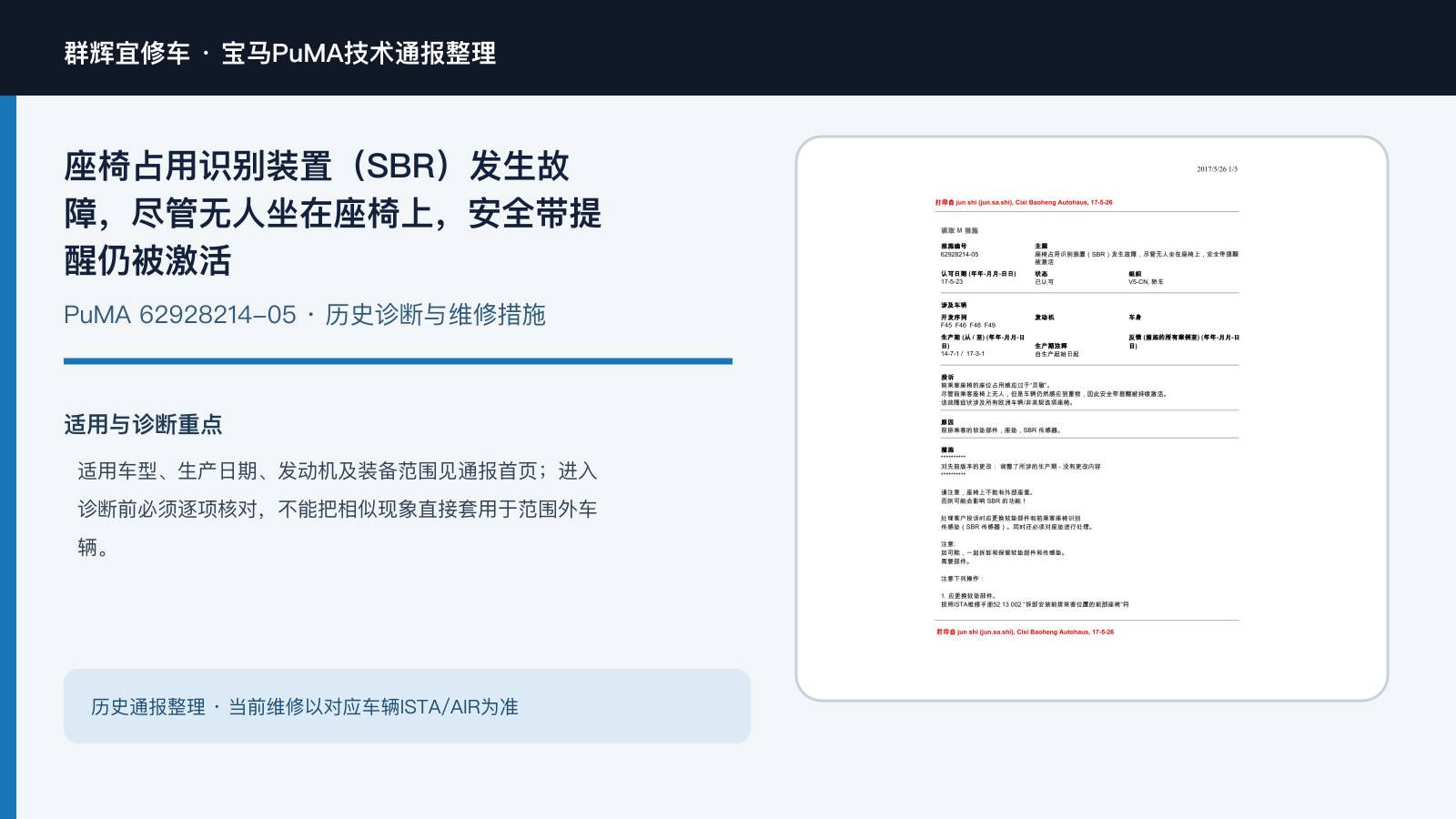1456x819 pixels.
Task: Select the 适用与诊断重点 section heading
Action: [143, 425]
